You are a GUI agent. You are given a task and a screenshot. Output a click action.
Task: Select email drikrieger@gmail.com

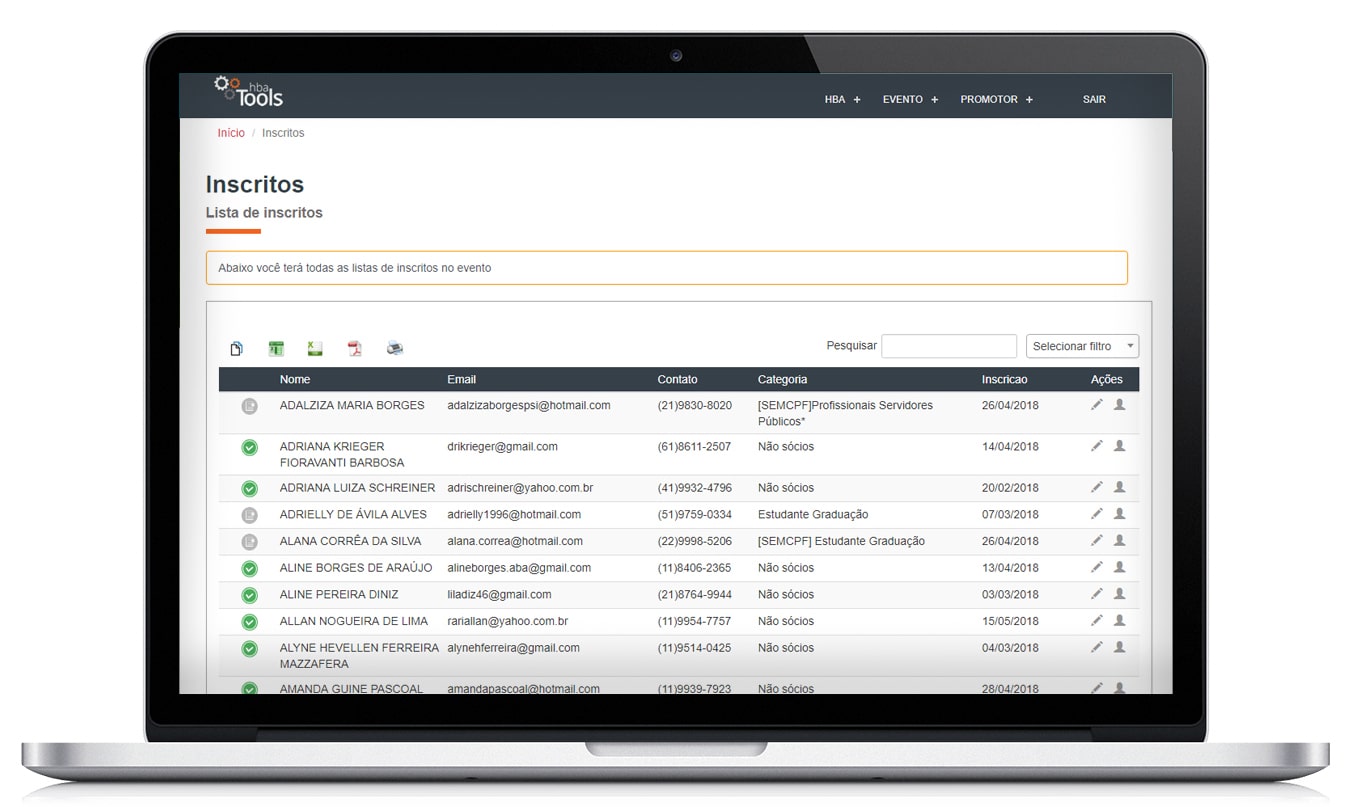click(502, 447)
